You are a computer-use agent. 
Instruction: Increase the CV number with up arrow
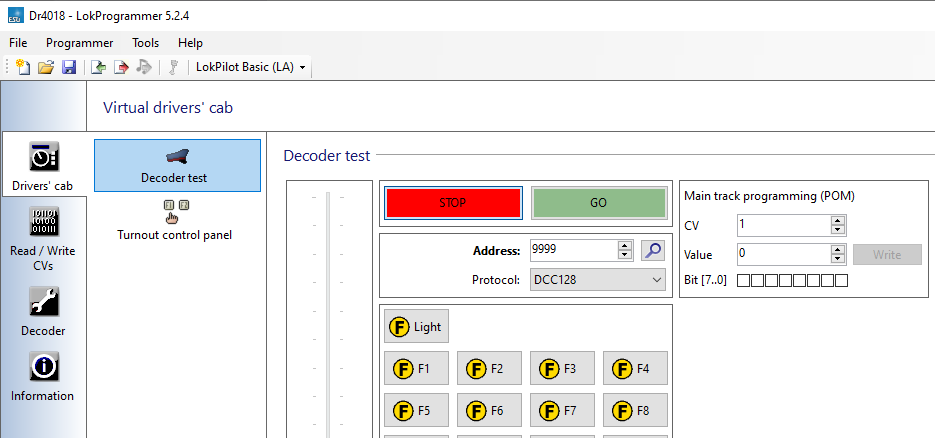[838, 220]
